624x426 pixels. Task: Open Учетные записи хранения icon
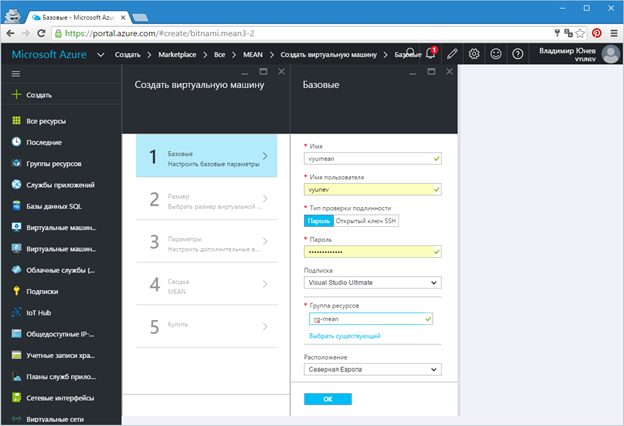(16, 355)
